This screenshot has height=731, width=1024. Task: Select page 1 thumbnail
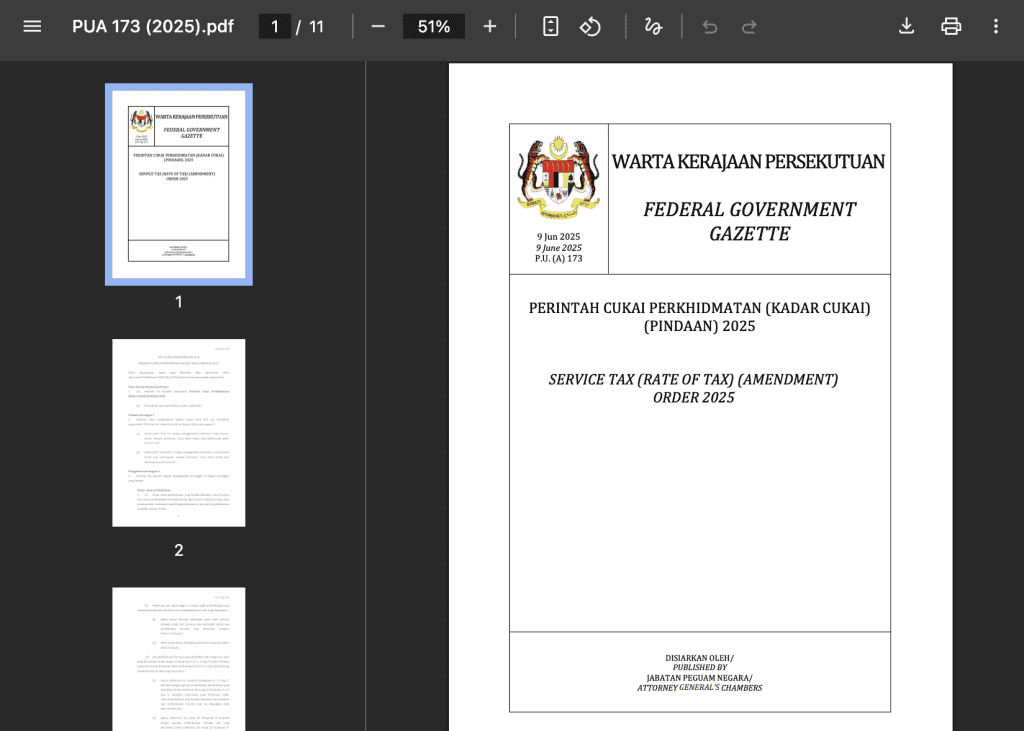click(x=179, y=184)
